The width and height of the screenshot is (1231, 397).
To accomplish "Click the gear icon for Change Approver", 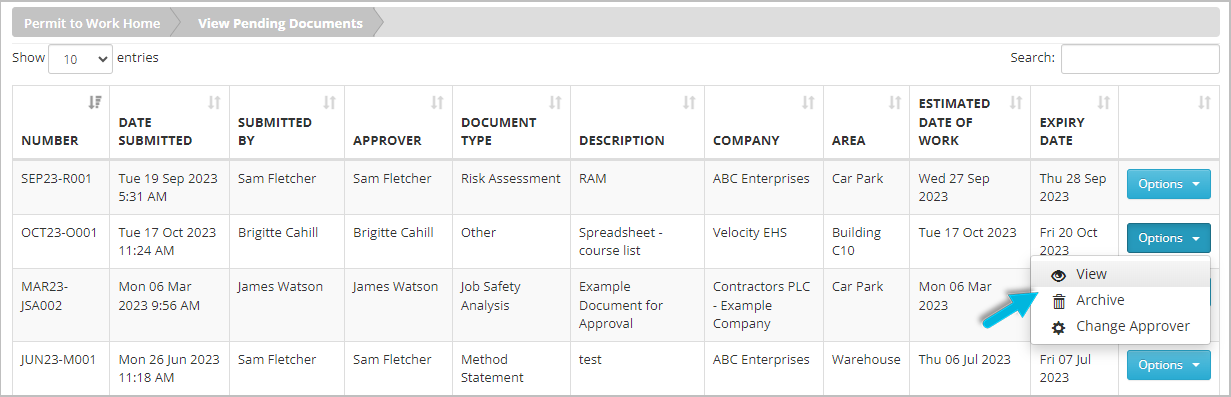I will pos(1058,327).
